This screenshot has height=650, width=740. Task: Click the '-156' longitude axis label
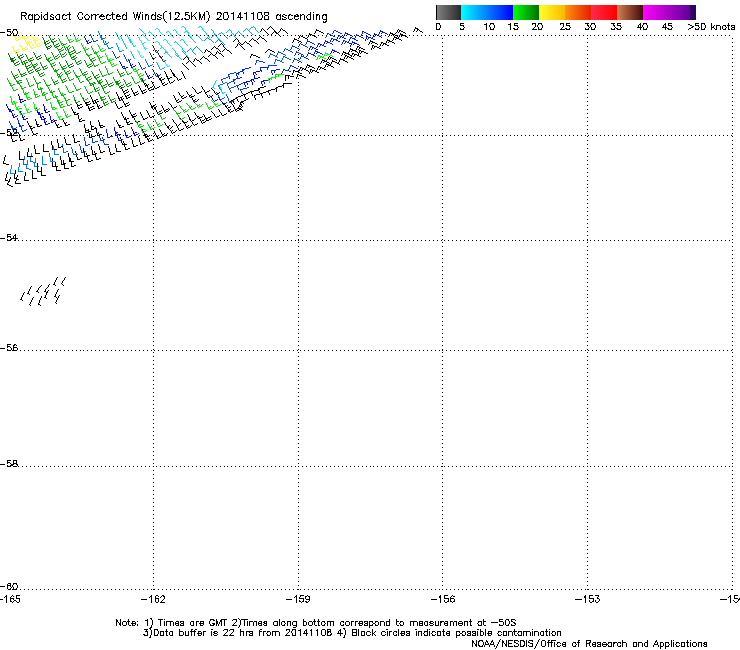pyautogui.click(x=443, y=599)
